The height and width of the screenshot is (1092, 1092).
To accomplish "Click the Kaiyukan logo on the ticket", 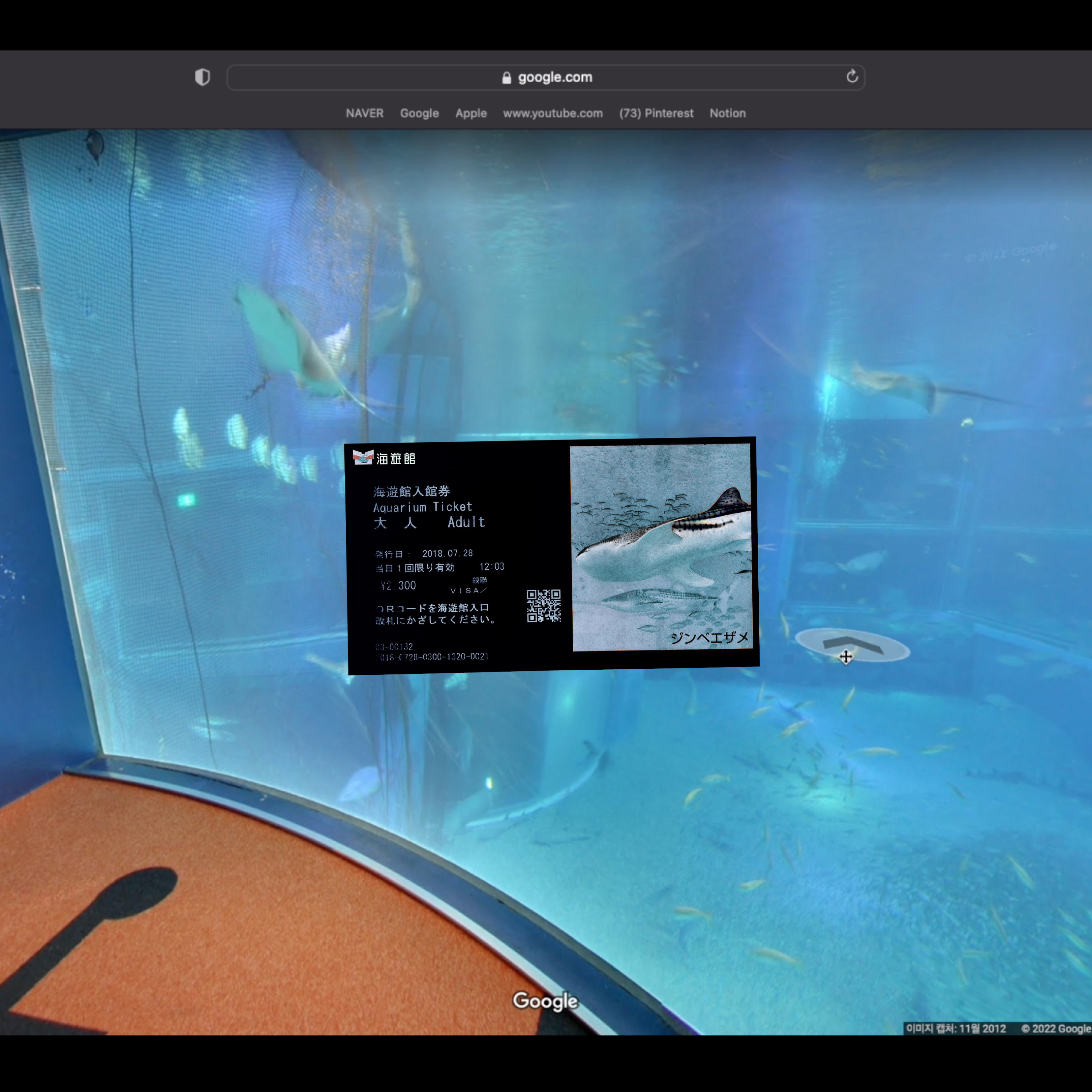I will coord(363,457).
